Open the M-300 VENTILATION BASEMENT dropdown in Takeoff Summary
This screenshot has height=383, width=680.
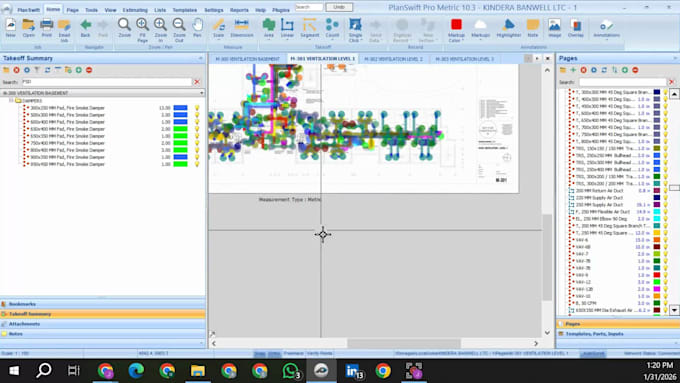(202, 93)
